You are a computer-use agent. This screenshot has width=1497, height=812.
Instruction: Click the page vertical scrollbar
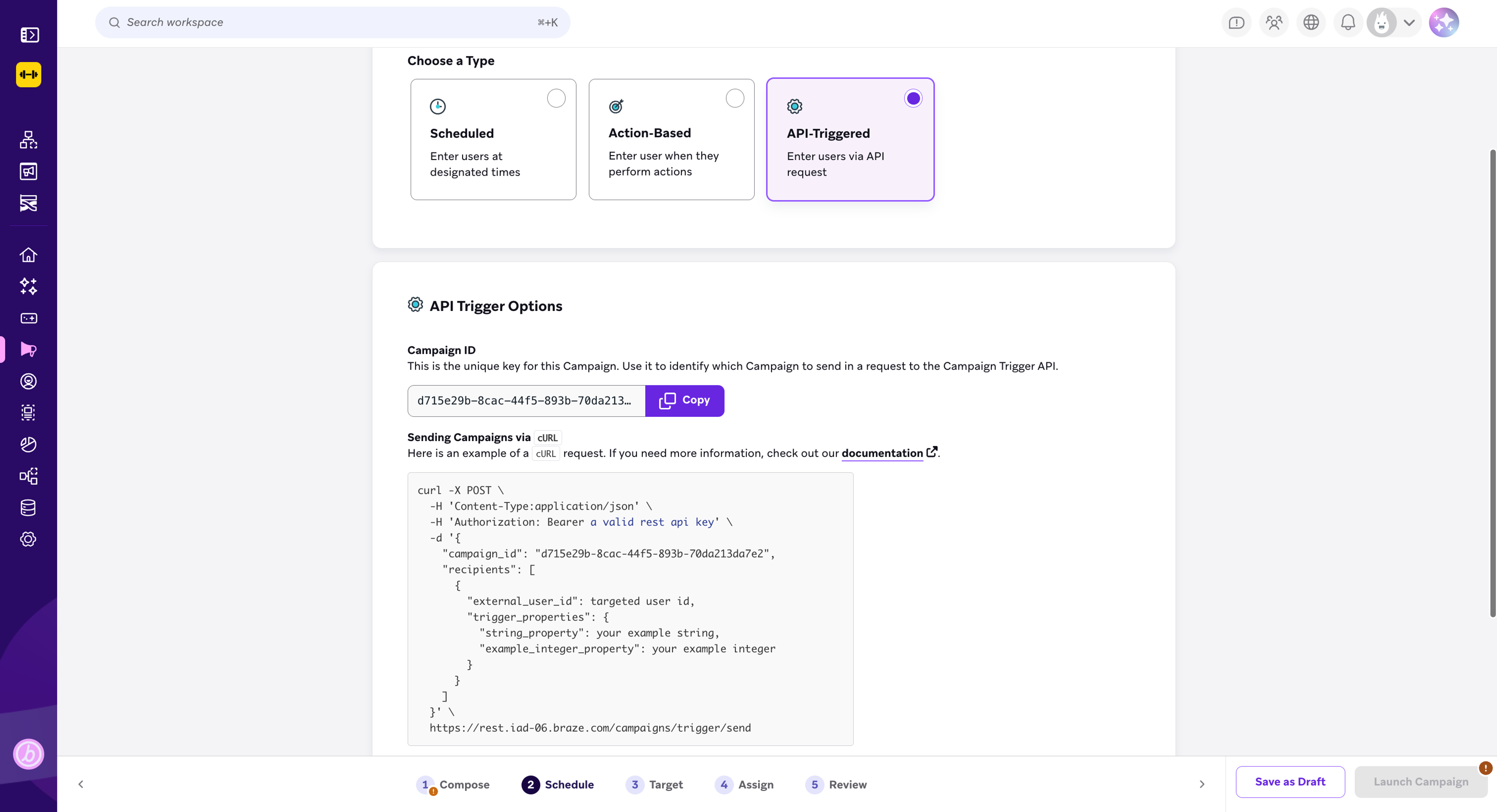tap(1492, 383)
